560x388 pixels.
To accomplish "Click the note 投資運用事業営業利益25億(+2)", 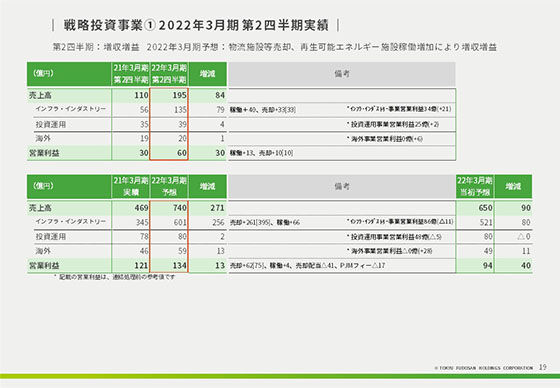I will [392, 124].
